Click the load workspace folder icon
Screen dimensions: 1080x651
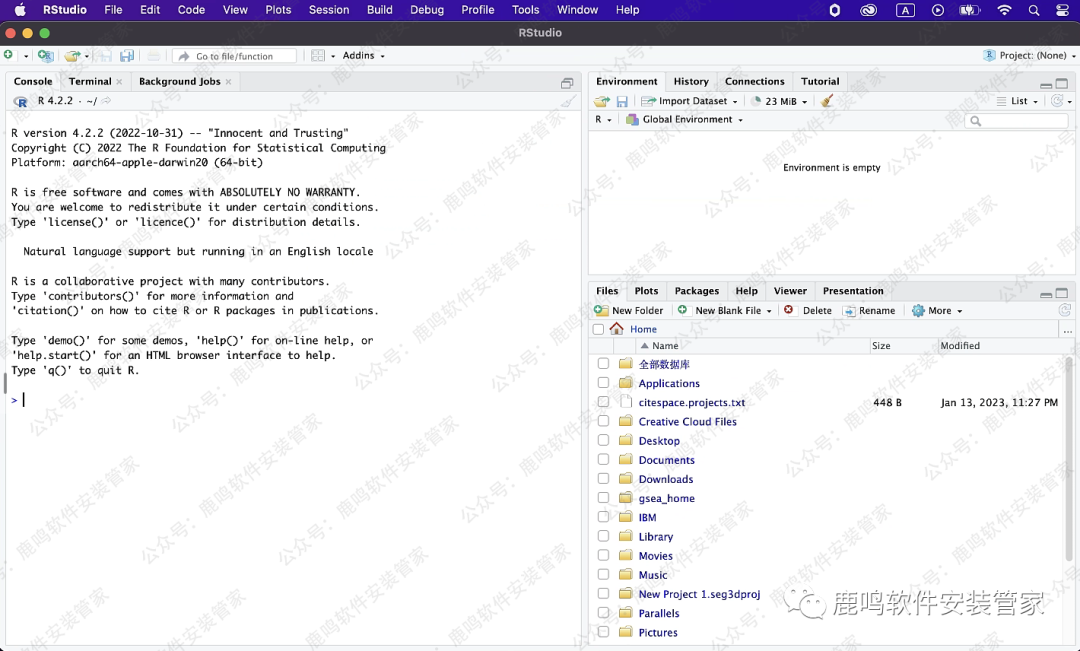coord(601,101)
